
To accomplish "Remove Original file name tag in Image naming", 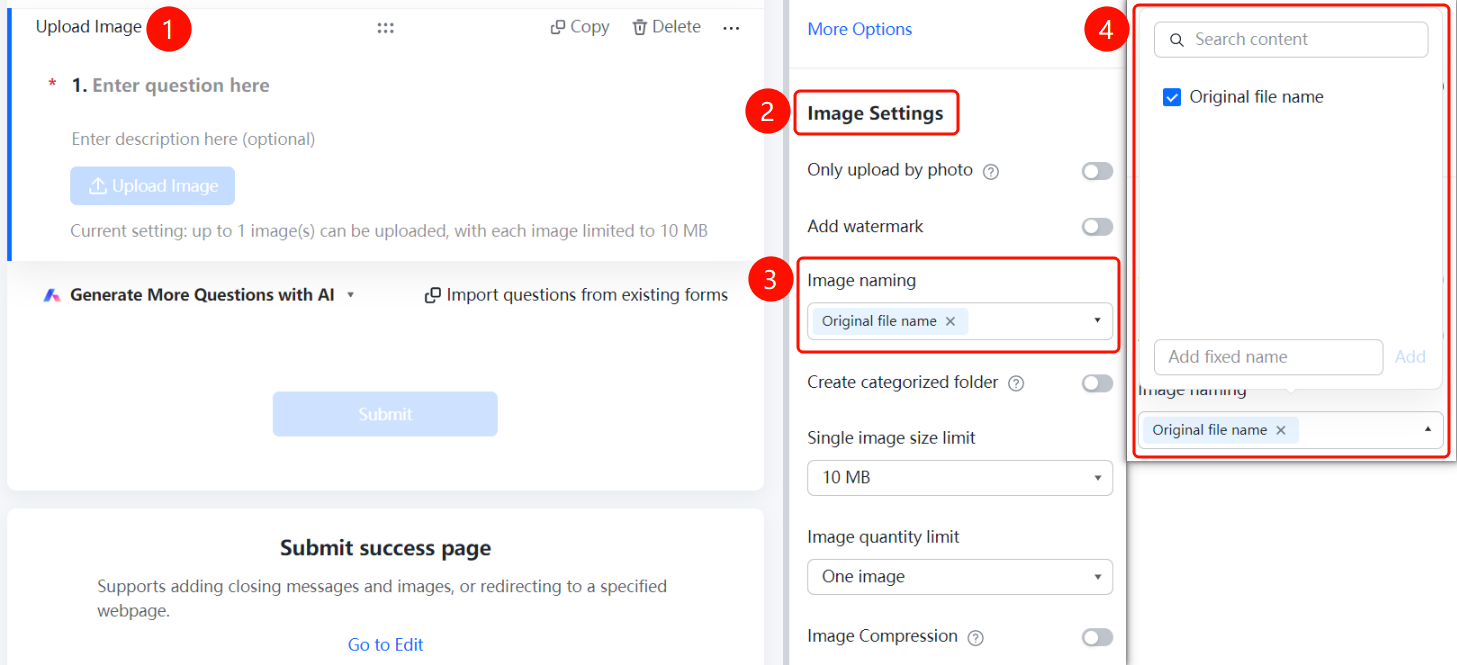I will pyautogui.click(x=950, y=321).
